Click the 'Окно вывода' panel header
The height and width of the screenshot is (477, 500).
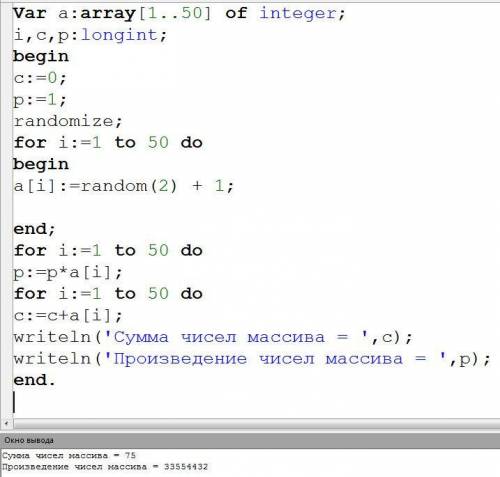click(250, 440)
